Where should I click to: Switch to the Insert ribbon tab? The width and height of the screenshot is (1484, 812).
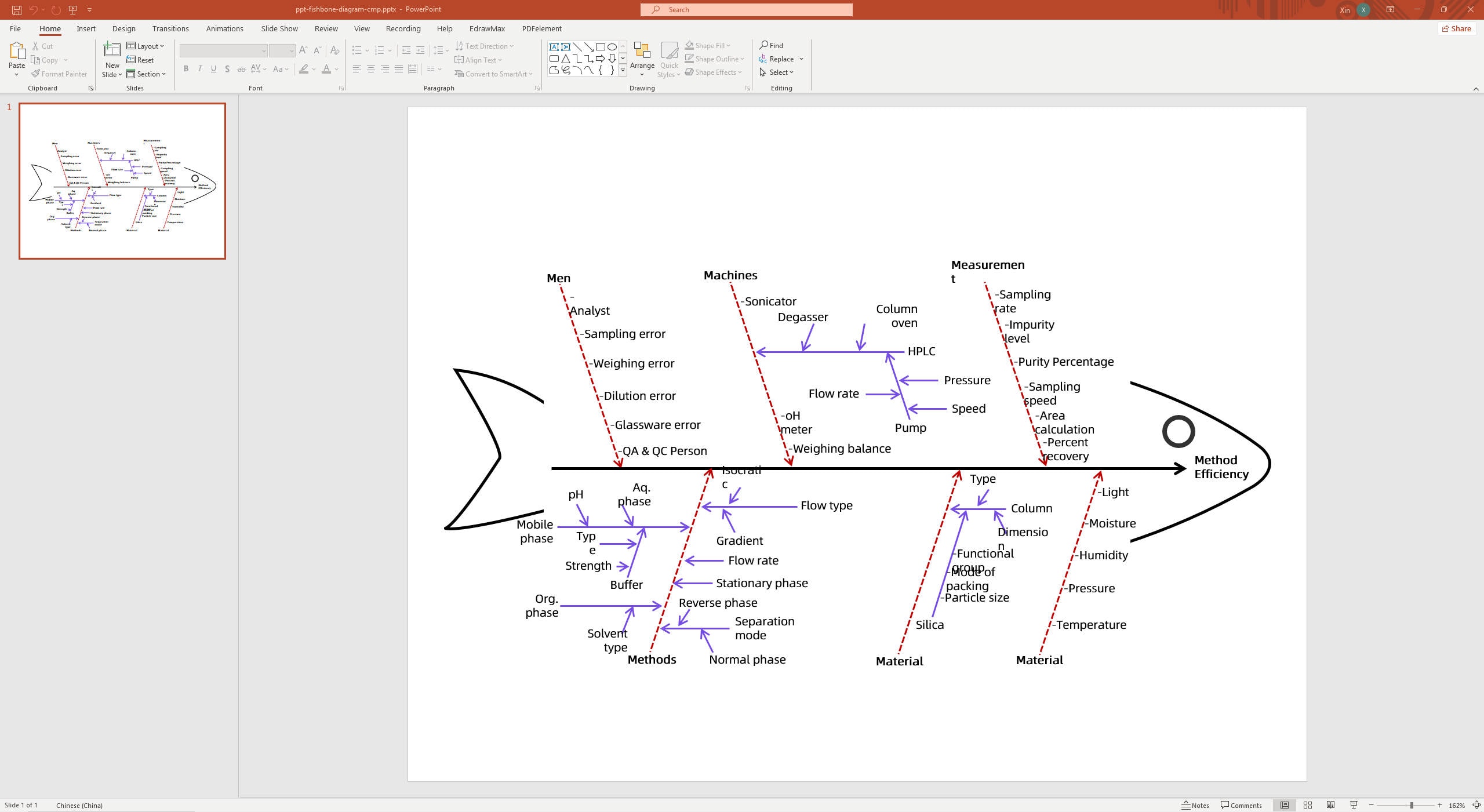[86, 28]
